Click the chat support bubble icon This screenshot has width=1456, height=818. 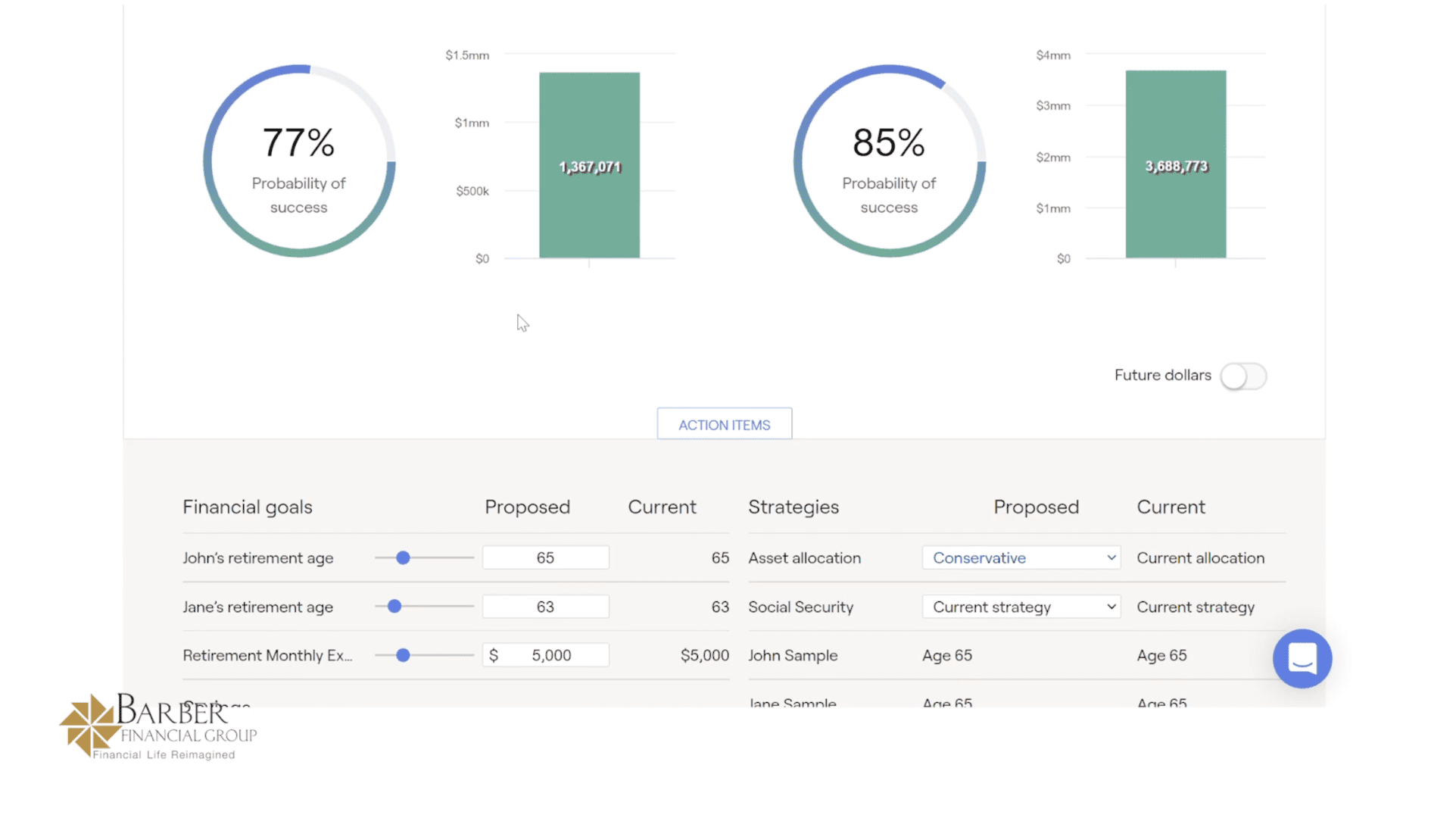click(x=1302, y=659)
